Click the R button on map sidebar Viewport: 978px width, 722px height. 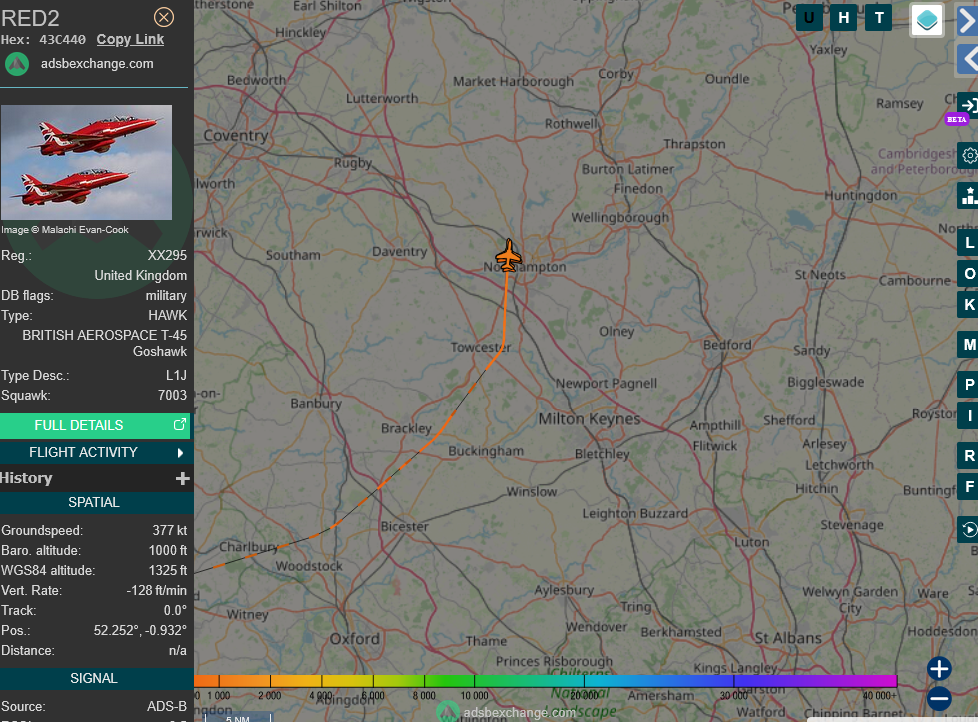pyautogui.click(x=968, y=456)
